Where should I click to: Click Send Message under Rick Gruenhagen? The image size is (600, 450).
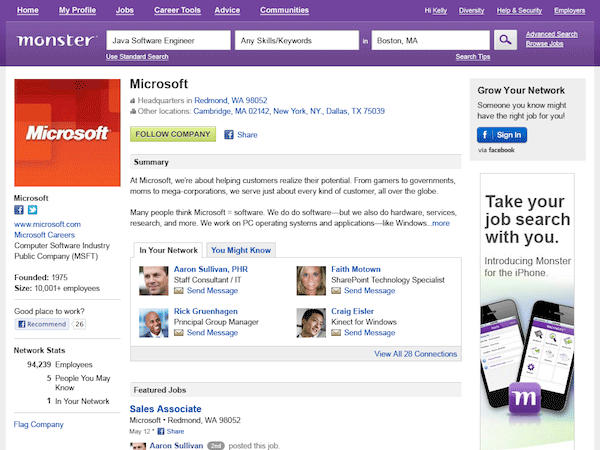coord(212,333)
